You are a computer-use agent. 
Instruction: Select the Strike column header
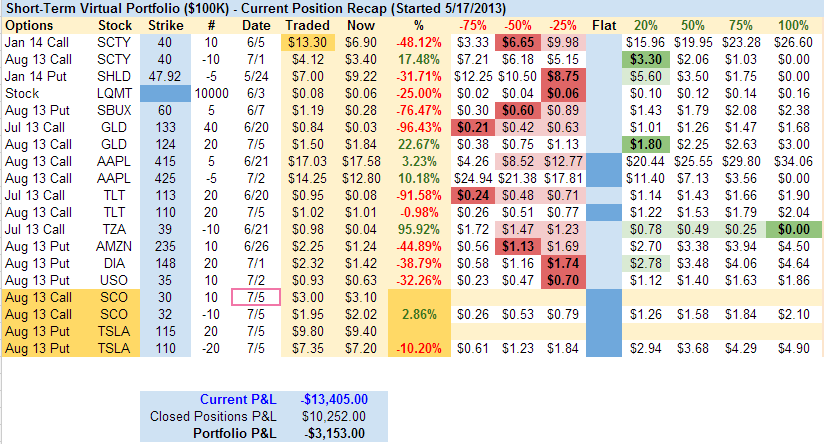(x=164, y=24)
